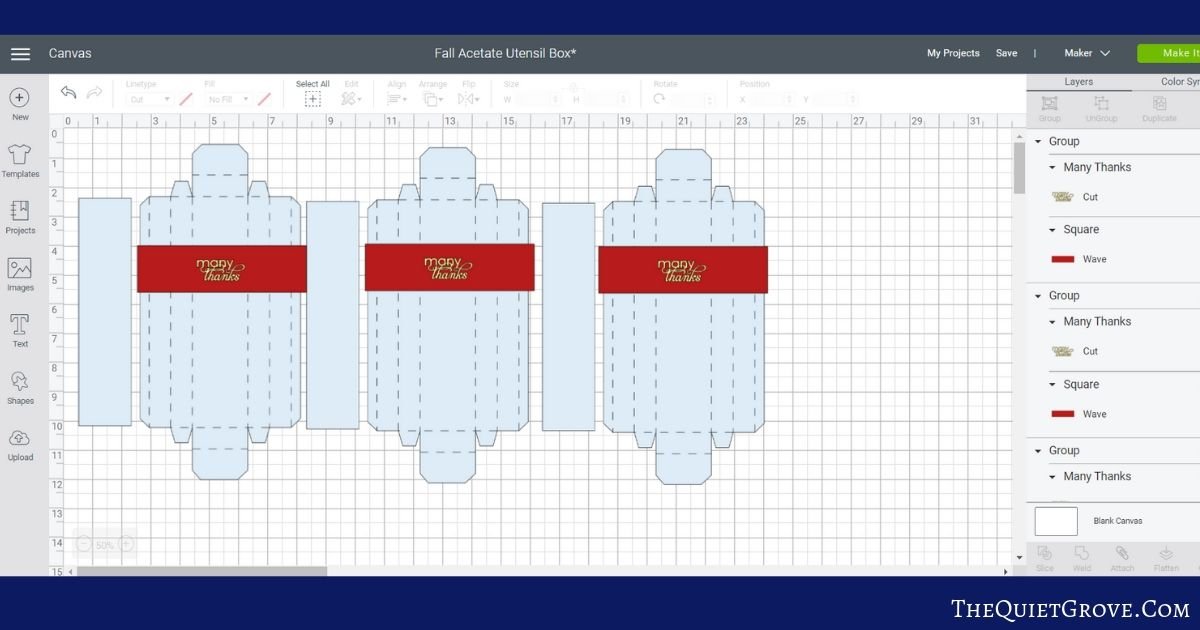The width and height of the screenshot is (1200, 630).
Task: Click the canvas vertical scrollbar
Action: click(1019, 167)
